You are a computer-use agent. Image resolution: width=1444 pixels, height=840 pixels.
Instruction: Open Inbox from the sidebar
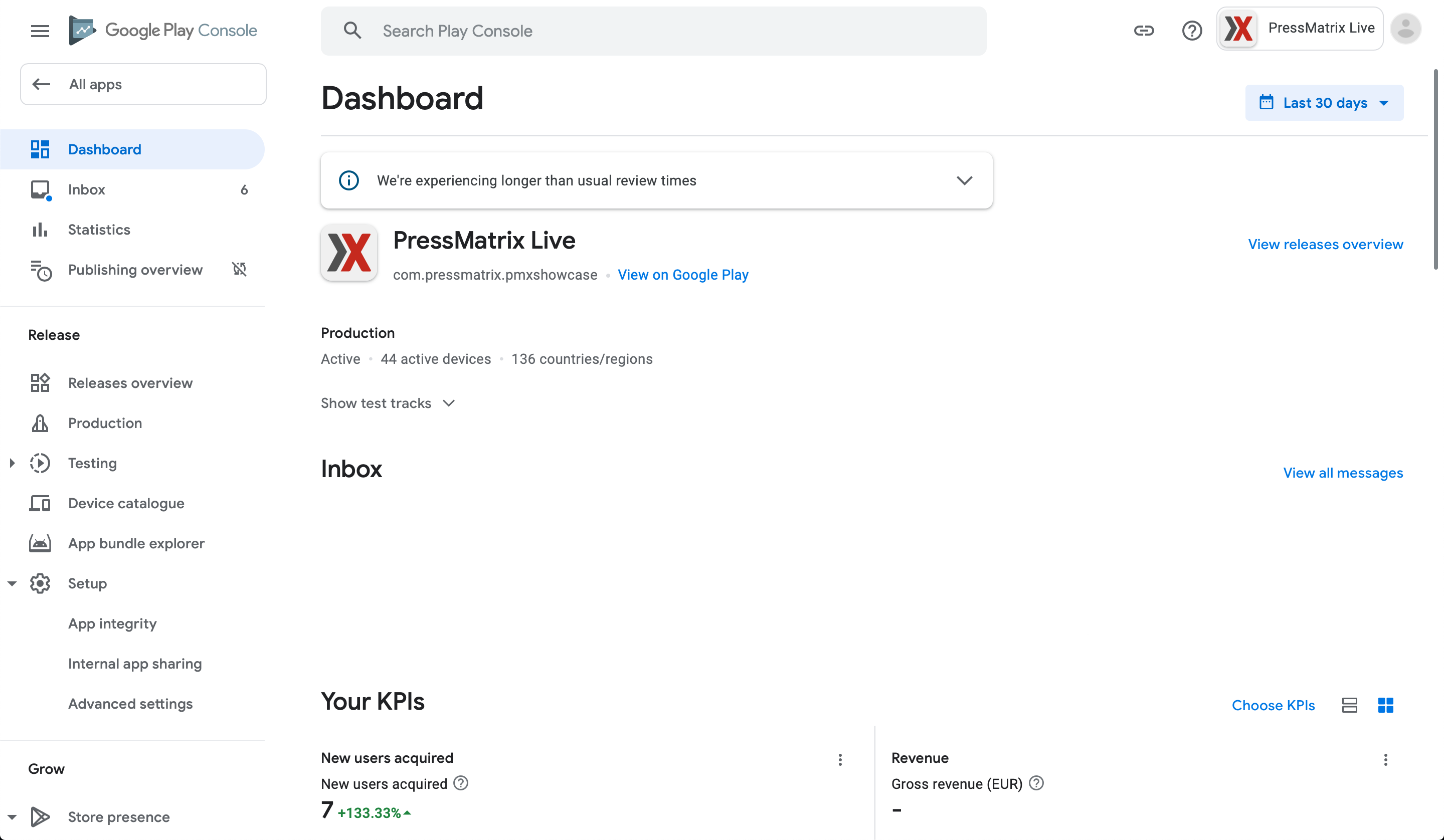[132, 189]
